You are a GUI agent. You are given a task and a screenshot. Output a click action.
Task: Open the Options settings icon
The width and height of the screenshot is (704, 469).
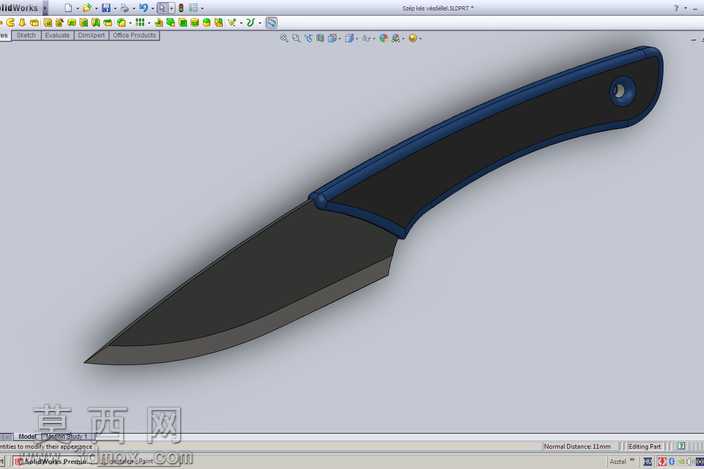point(194,8)
